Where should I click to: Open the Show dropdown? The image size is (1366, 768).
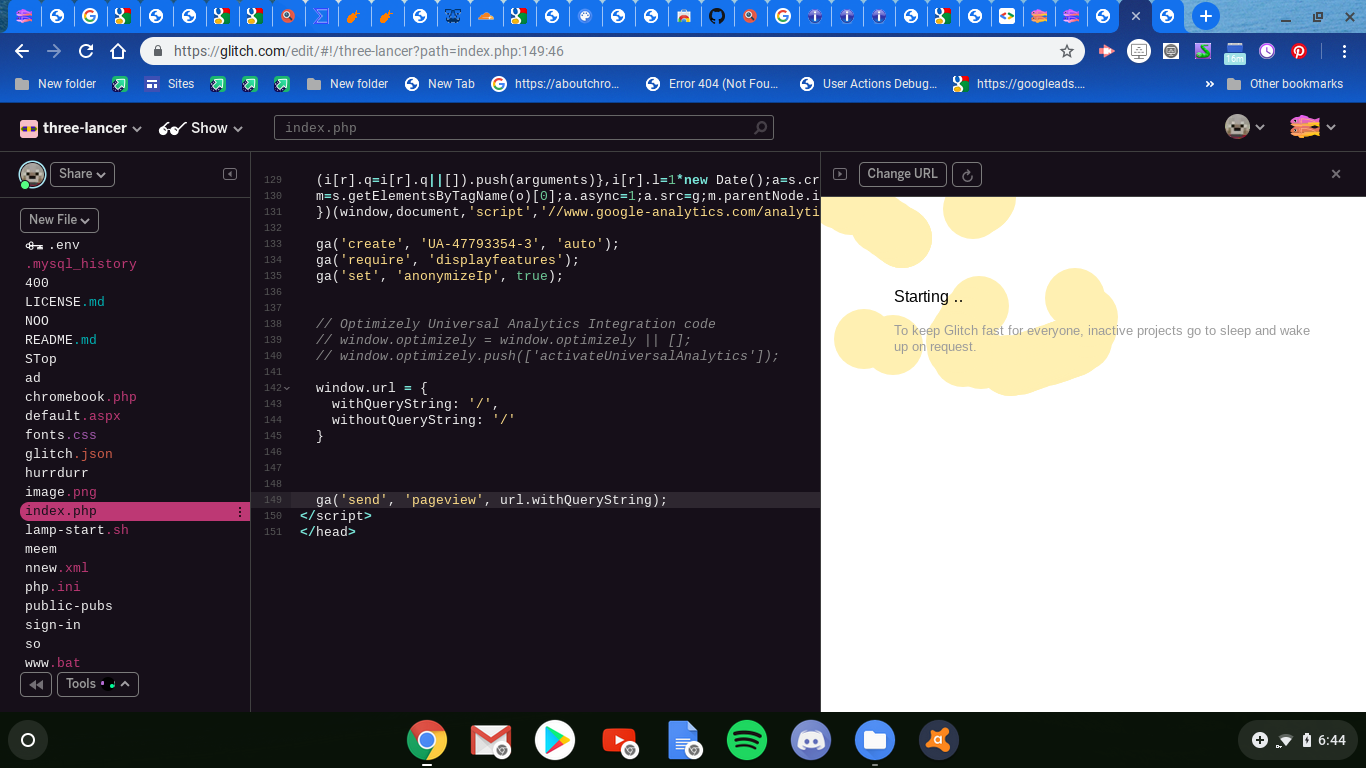[201, 128]
